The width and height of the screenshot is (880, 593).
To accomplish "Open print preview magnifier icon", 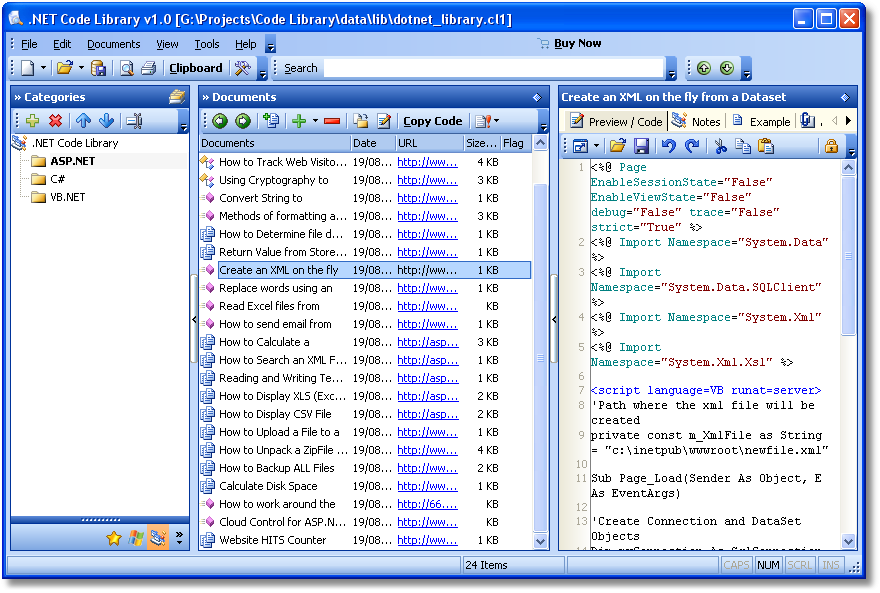I will pos(127,68).
